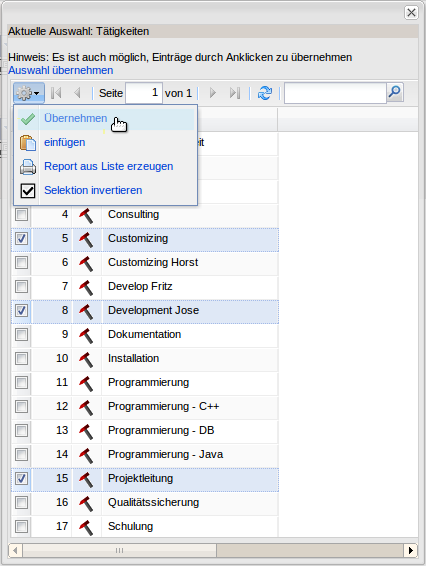Go to next page arrow
The image size is (426, 566).
213,93
